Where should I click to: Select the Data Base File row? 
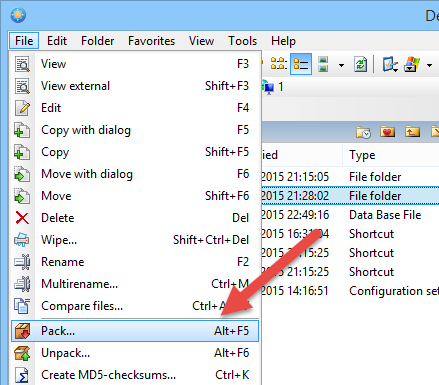[349, 215]
